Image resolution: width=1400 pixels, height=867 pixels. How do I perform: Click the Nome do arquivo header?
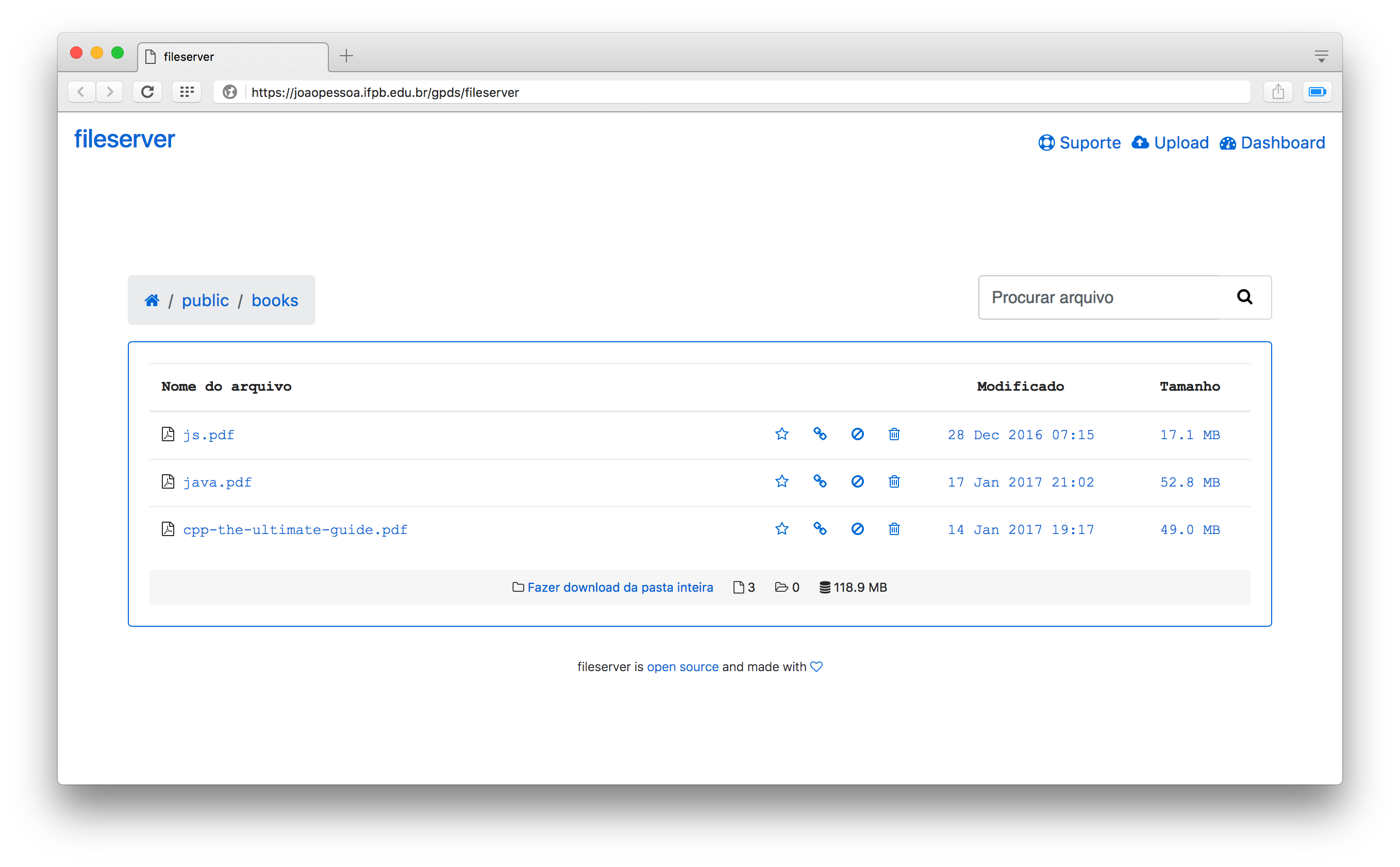click(x=226, y=387)
